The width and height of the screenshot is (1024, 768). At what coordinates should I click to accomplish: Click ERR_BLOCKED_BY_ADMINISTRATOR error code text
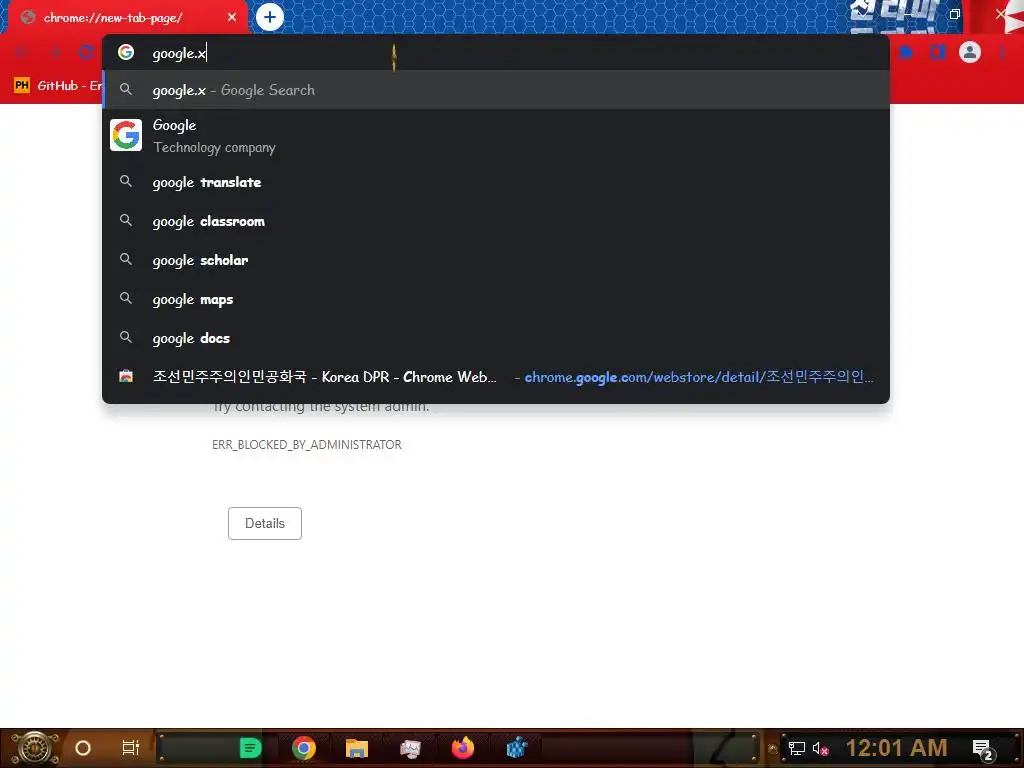point(306,445)
